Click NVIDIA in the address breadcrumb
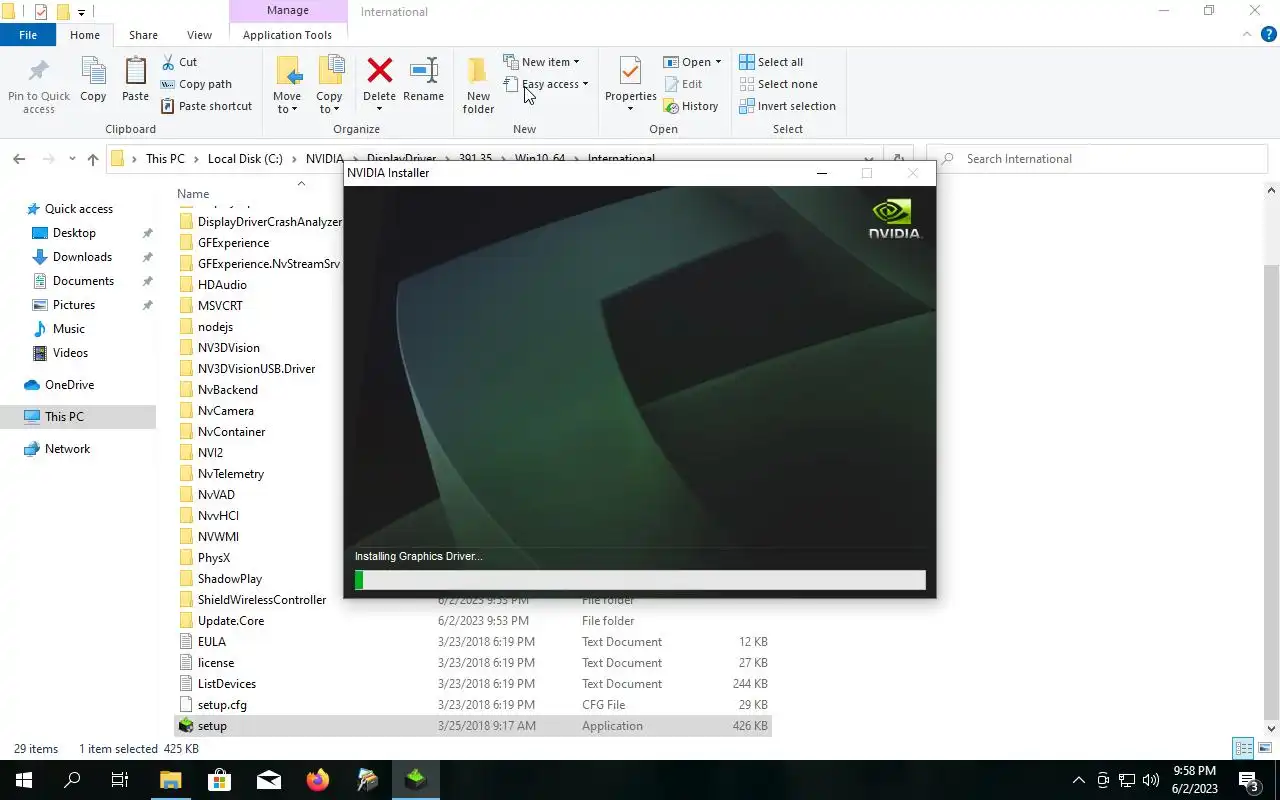 click(325, 159)
